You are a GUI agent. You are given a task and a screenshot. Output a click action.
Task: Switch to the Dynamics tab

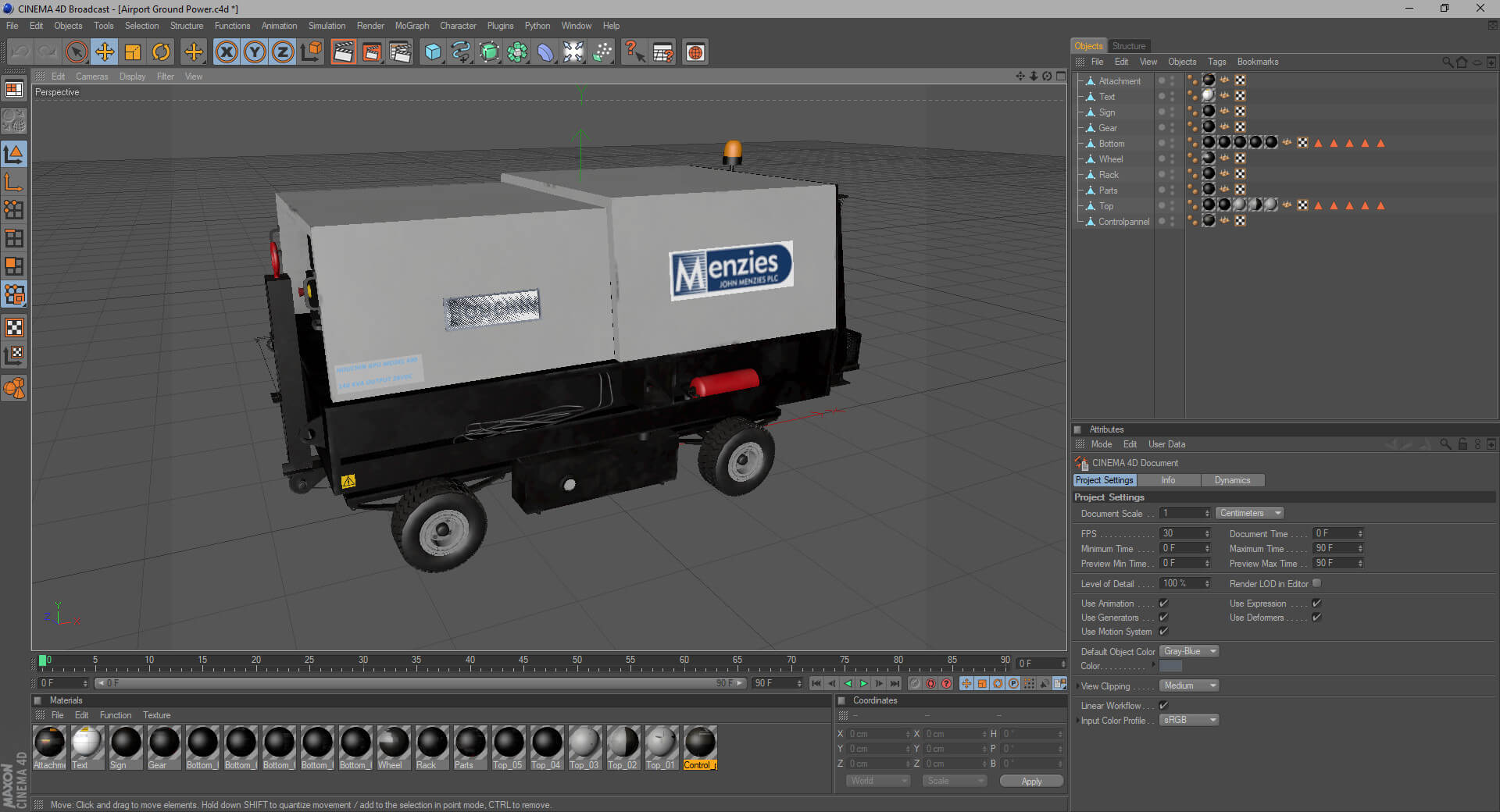click(1232, 480)
